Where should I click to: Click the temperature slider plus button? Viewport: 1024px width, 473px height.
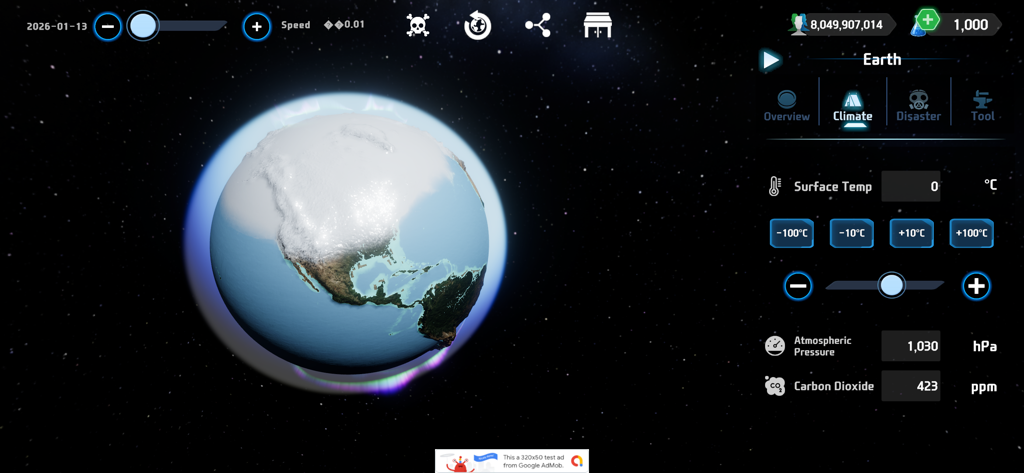pos(976,285)
